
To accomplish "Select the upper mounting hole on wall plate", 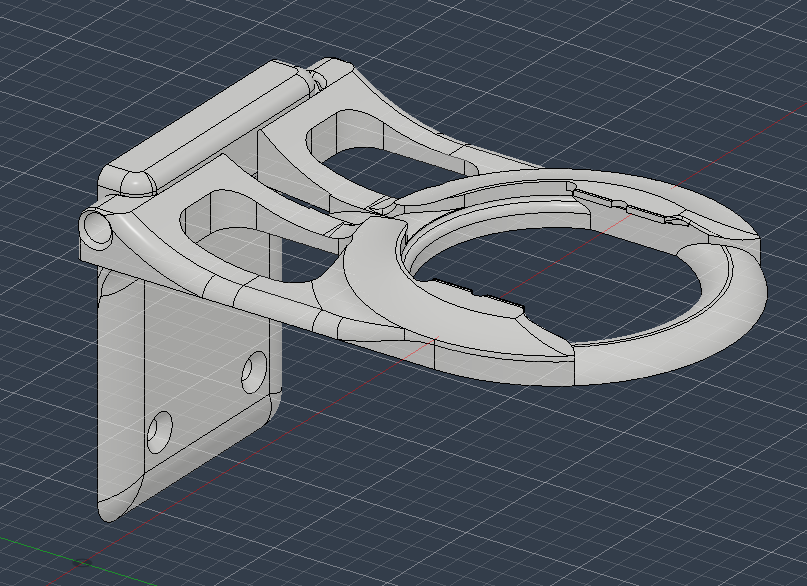I will [x=254, y=370].
